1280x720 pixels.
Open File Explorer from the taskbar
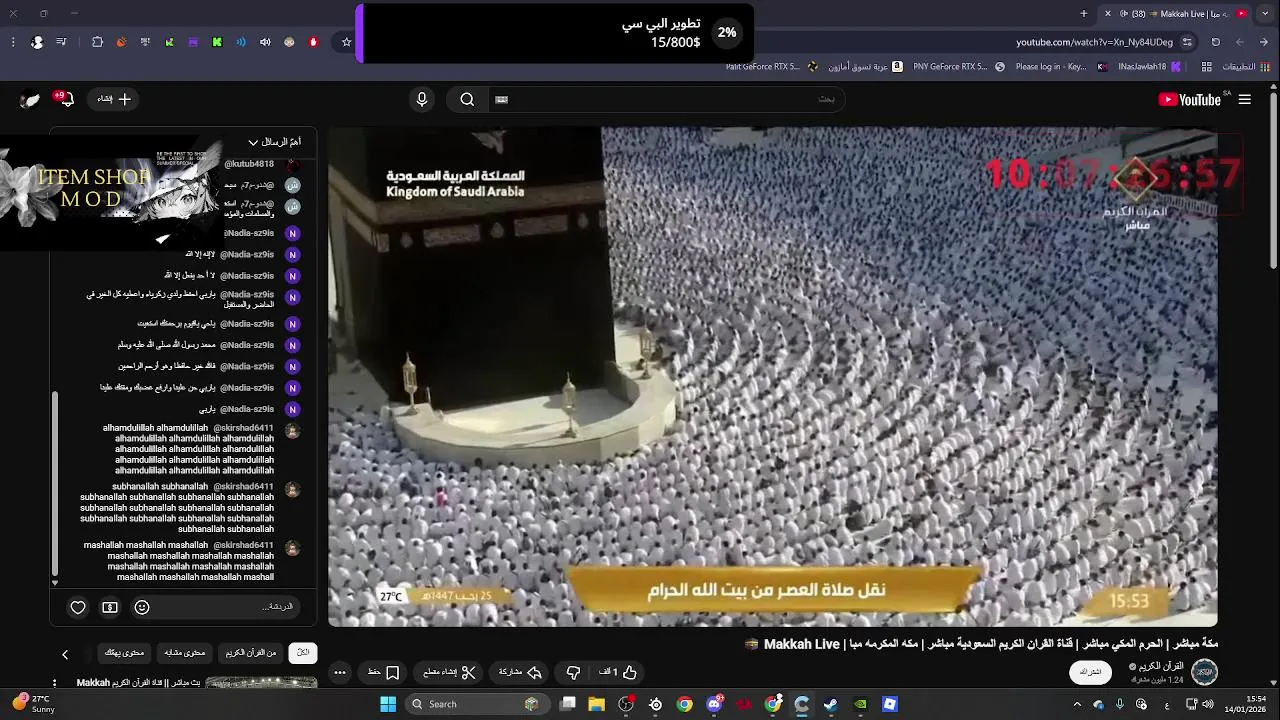click(597, 704)
